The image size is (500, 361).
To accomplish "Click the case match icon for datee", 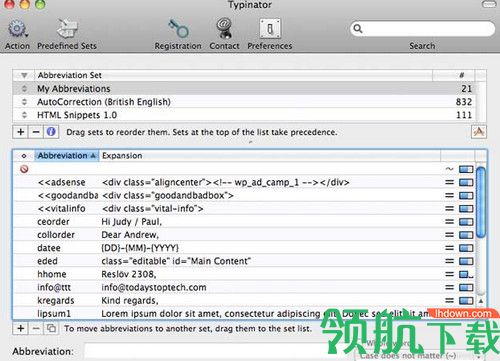I will (x=449, y=248).
